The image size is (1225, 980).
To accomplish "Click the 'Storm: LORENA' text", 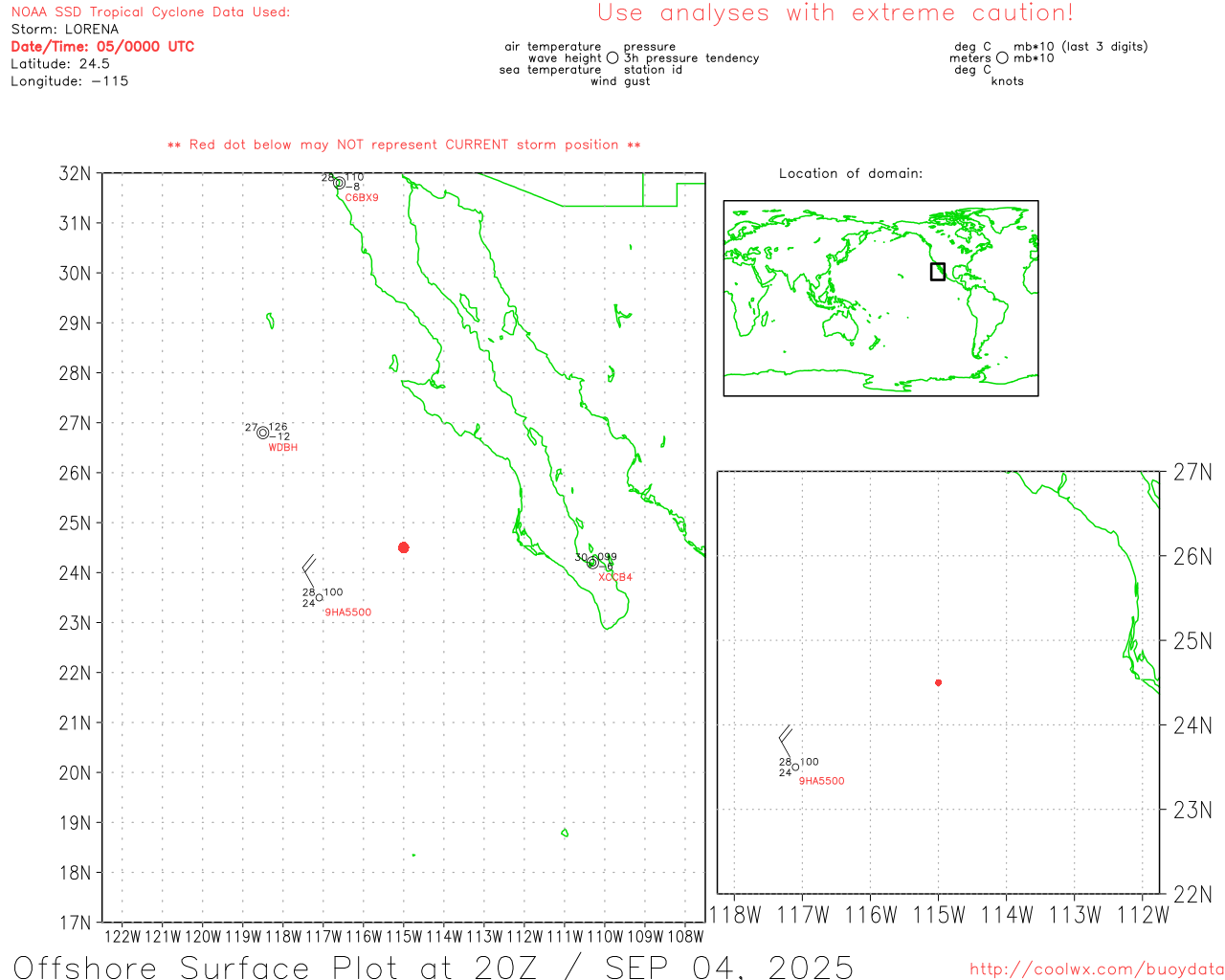I will [63, 30].
